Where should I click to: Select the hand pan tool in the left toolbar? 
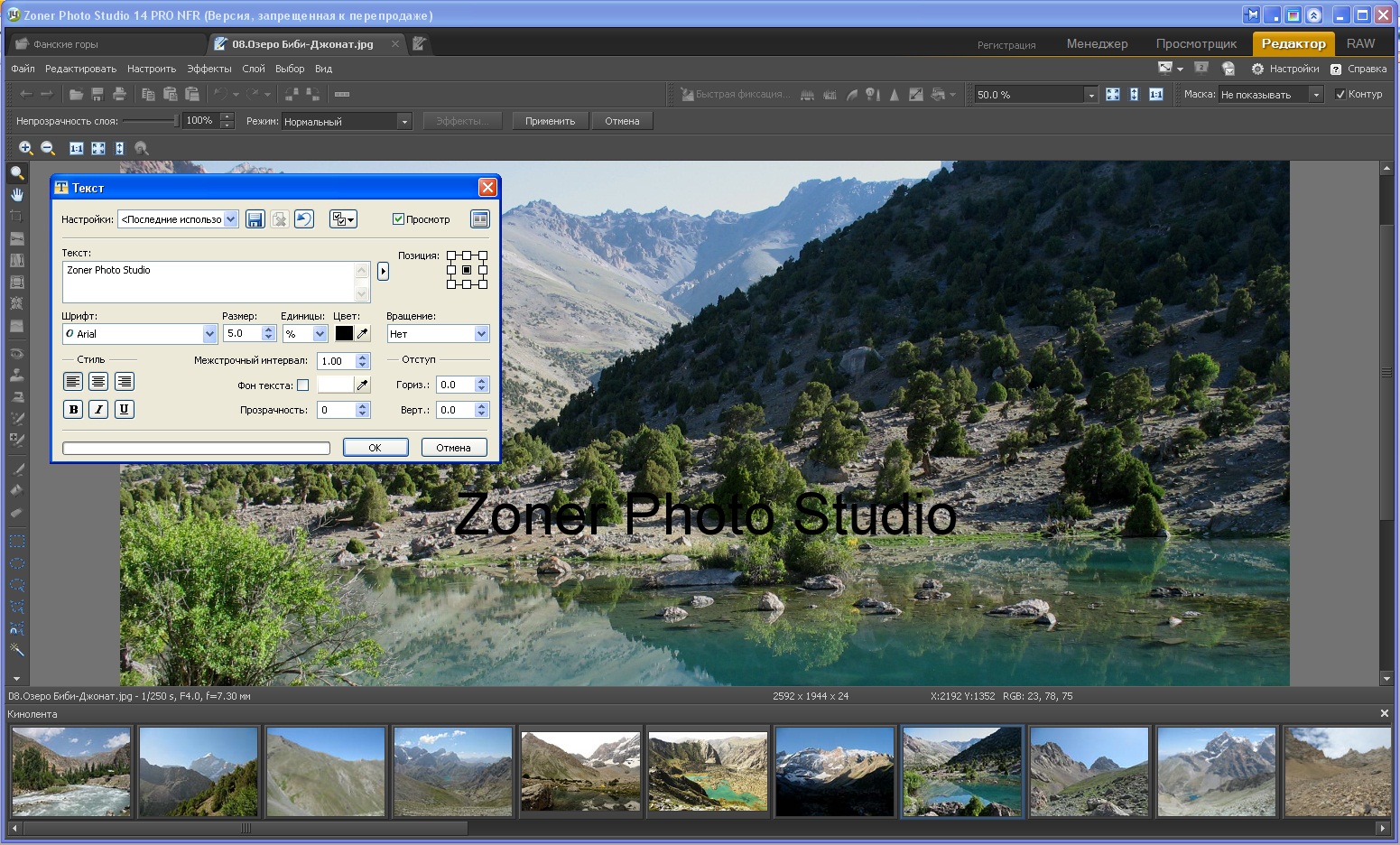[x=16, y=195]
